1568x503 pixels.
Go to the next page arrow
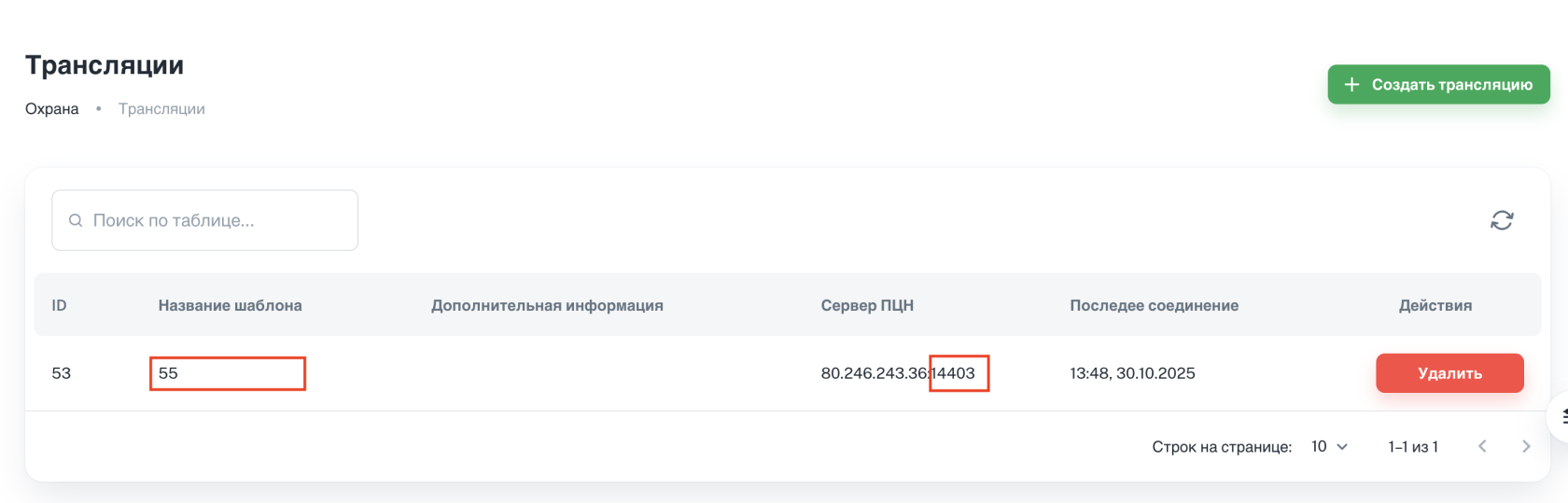pyautogui.click(x=1526, y=447)
